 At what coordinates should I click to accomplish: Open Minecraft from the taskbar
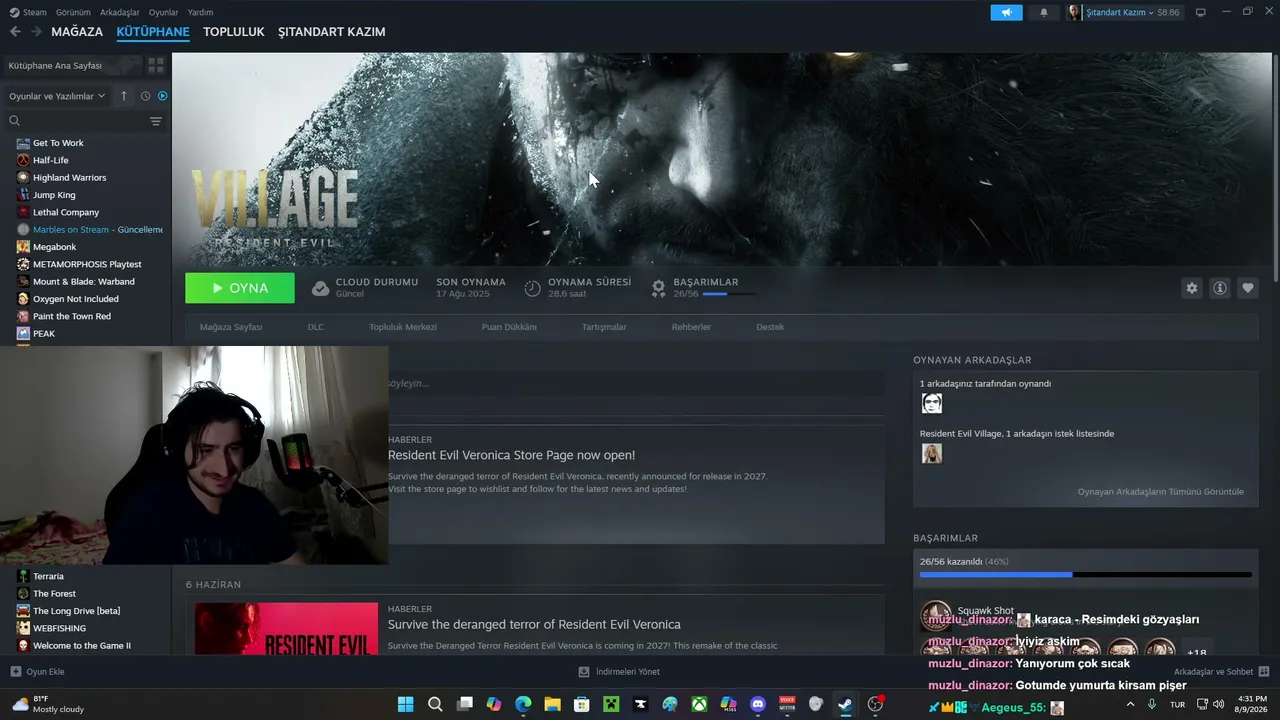(x=611, y=704)
